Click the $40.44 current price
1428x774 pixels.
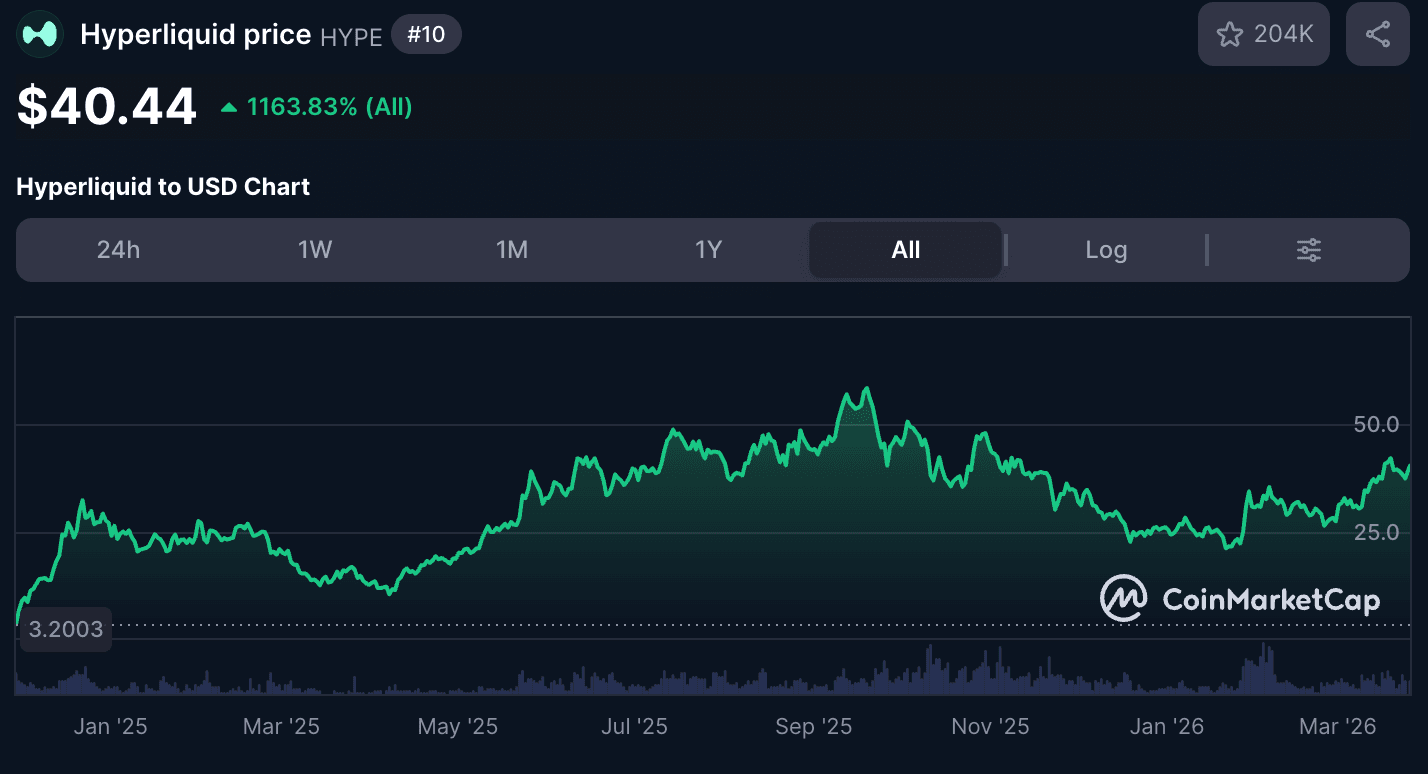pos(107,107)
